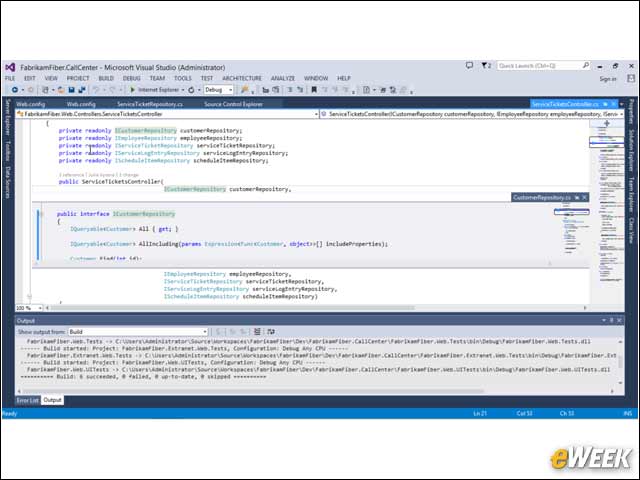Screen dimensions: 640x480
Task: Open the Internet Explorer browser target dropdown arrow
Action: point(183,90)
